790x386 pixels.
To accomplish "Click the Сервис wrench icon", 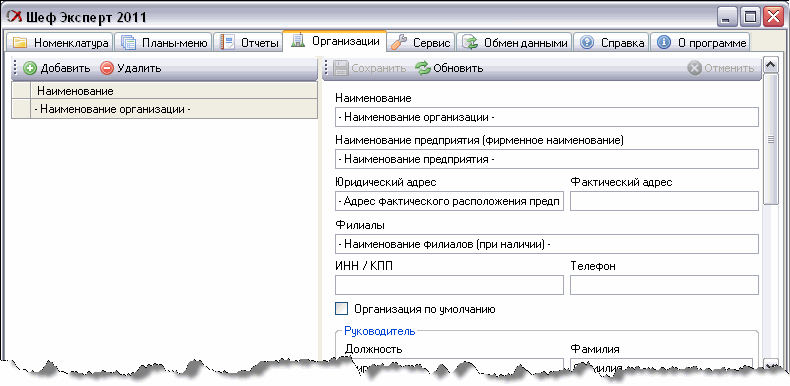I will click(399, 43).
